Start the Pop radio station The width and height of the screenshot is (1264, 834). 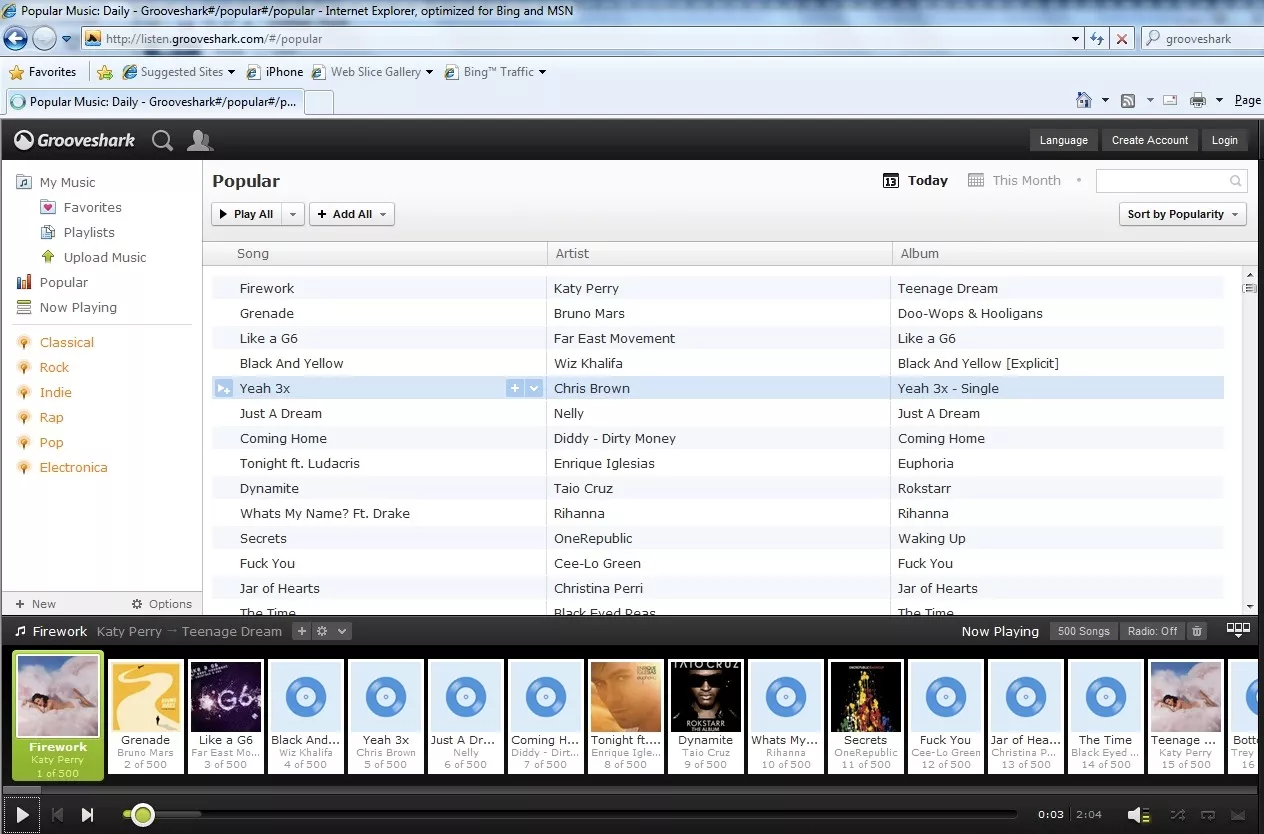(x=40, y=442)
